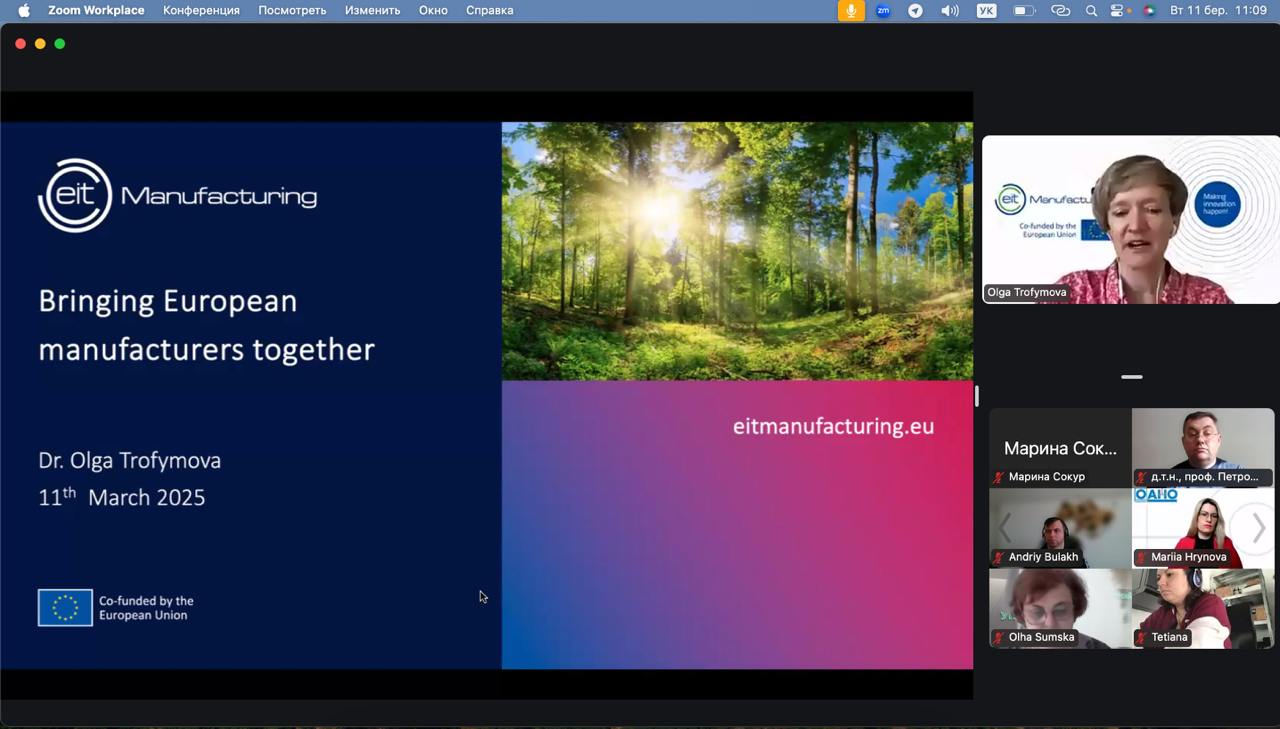Open the Zoom Workplace app menu
Screen dimensions: 1280x729
click(96, 10)
